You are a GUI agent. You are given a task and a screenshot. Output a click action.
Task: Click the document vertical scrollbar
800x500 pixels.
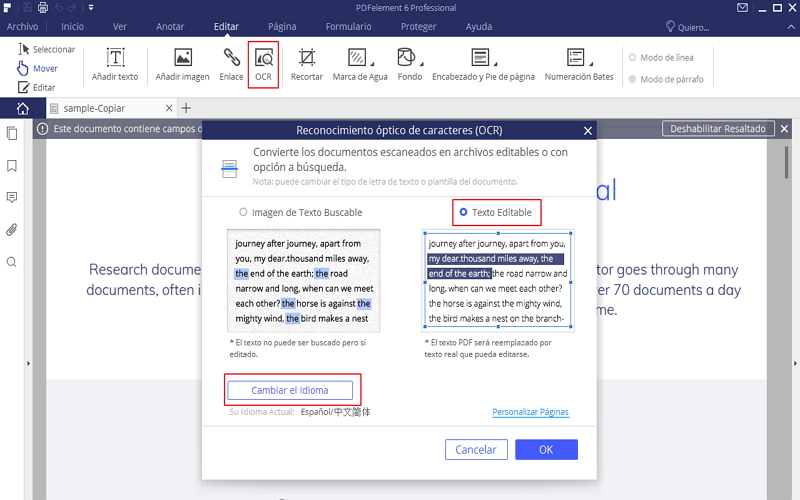click(786, 163)
